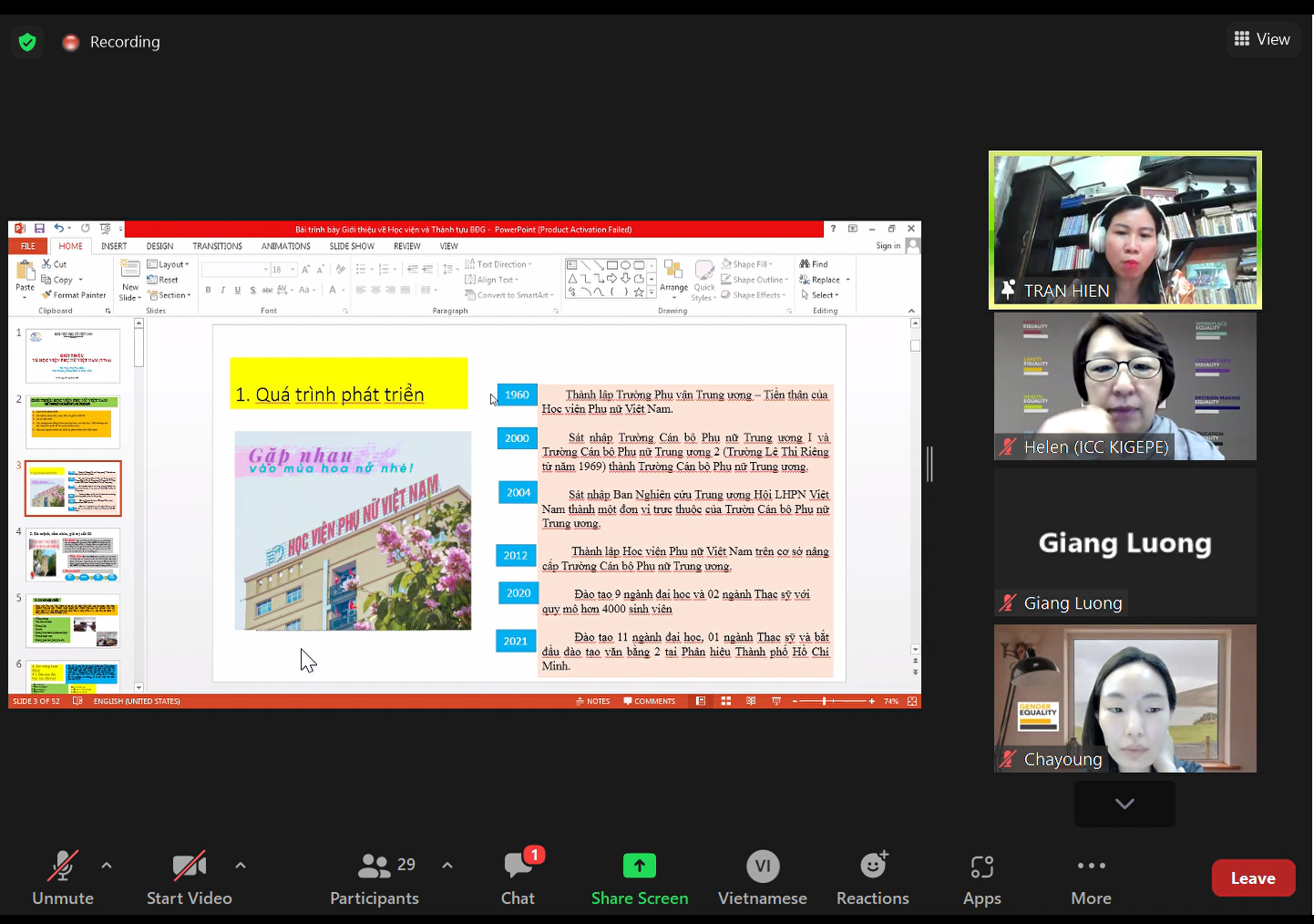Toggle bold formatting in PowerPoint ribbon
The height and width of the screenshot is (924, 1314).
point(208,291)
